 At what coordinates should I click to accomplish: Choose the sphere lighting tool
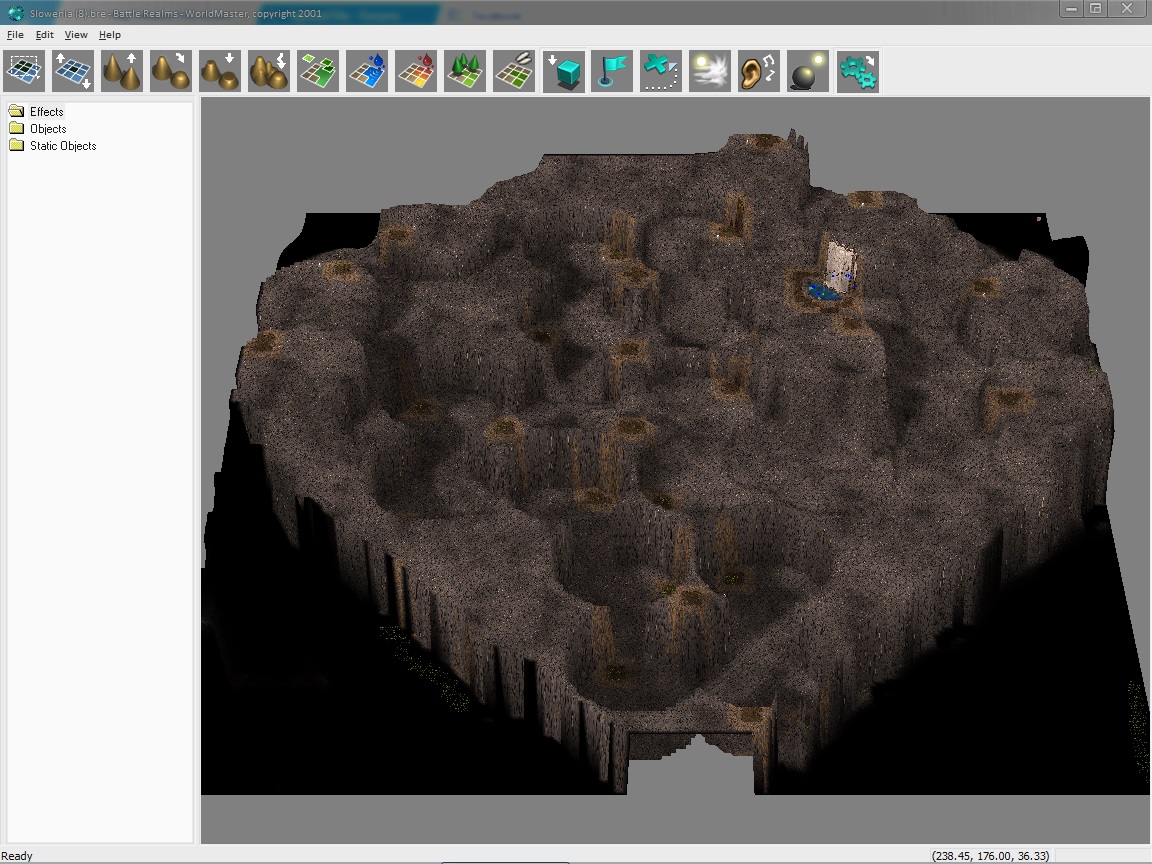coord(807,71)
